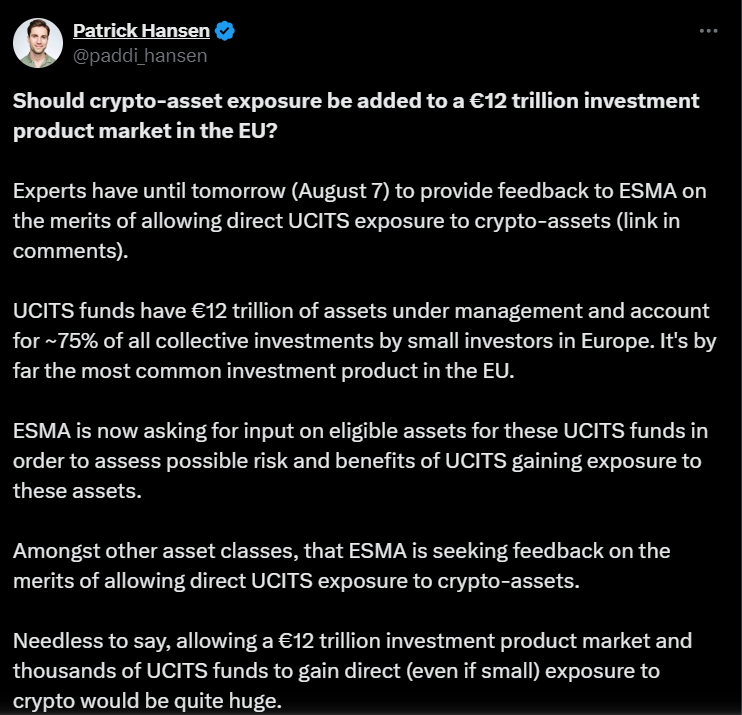Click the 'far the most common investment product' line
This screenshot has width=742, height=715.
pyautogui.click(x=264, y=371)
